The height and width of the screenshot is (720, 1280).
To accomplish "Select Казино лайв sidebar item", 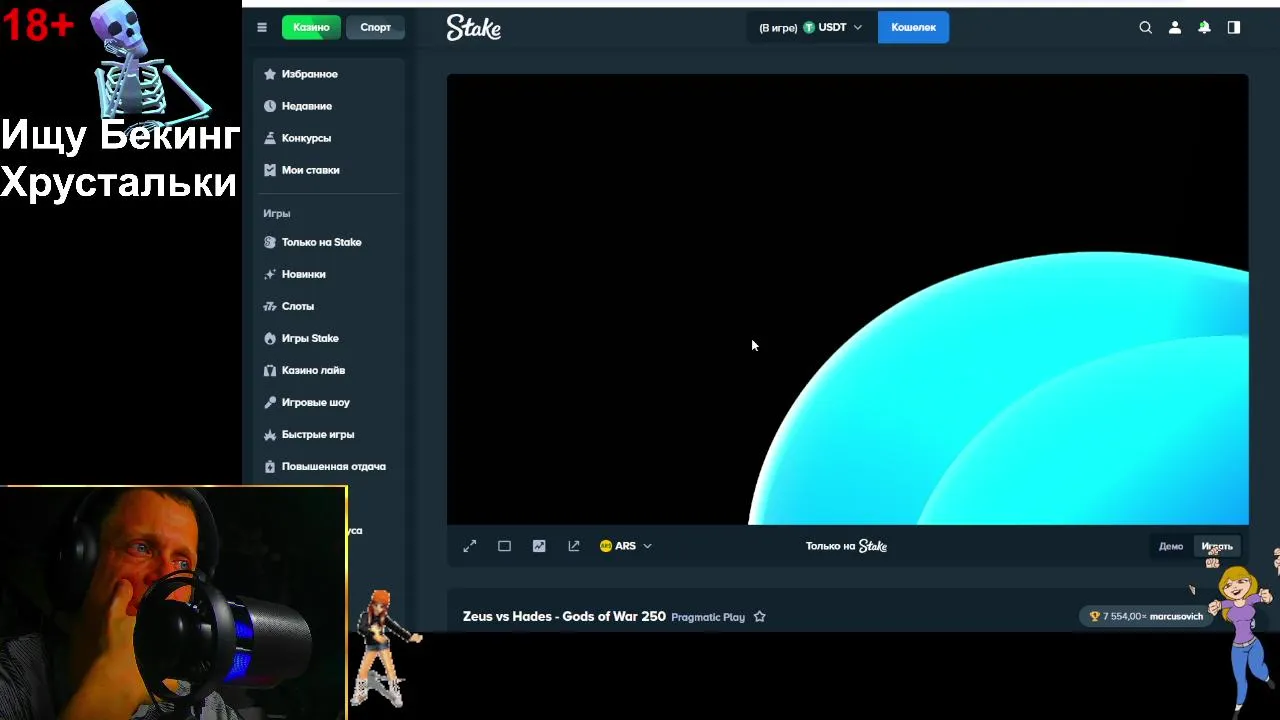I will pos(329,370).
